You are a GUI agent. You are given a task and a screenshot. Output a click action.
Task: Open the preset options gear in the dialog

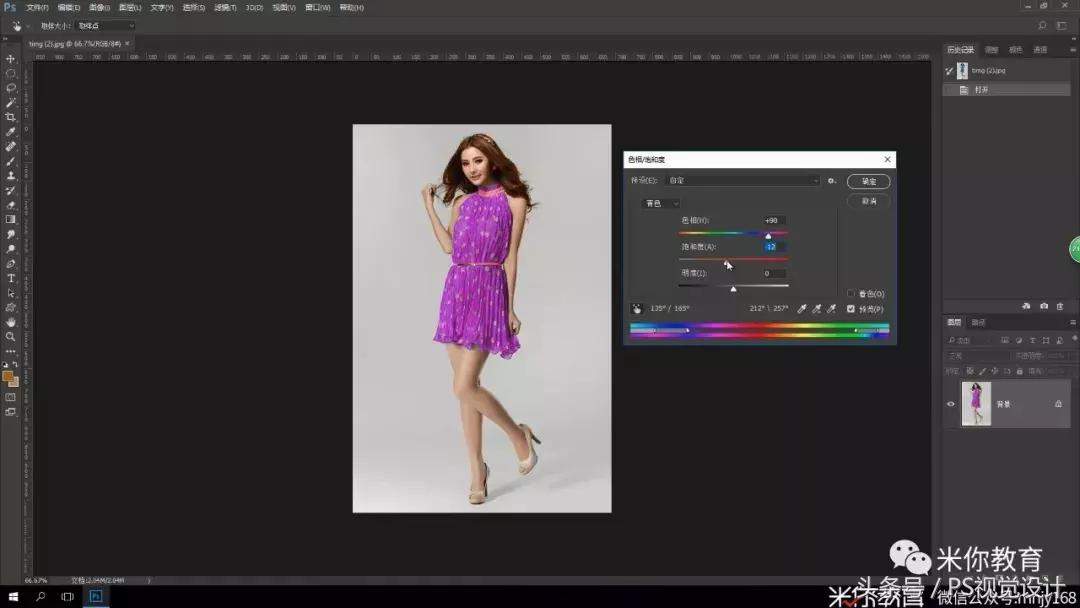pyautogui.click(x=831, y=181)
